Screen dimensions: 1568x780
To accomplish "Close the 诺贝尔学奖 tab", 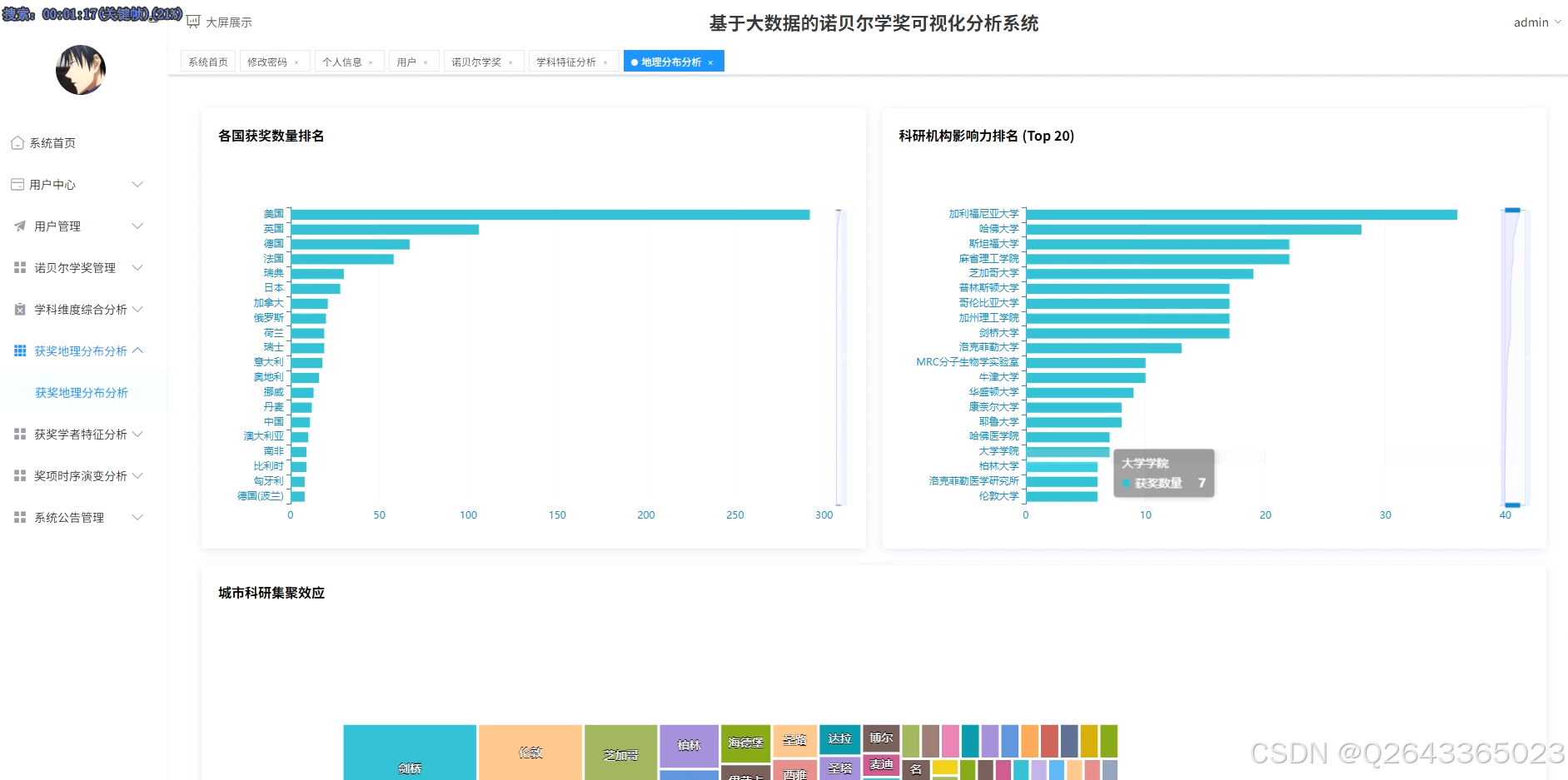I will (510, 62).
